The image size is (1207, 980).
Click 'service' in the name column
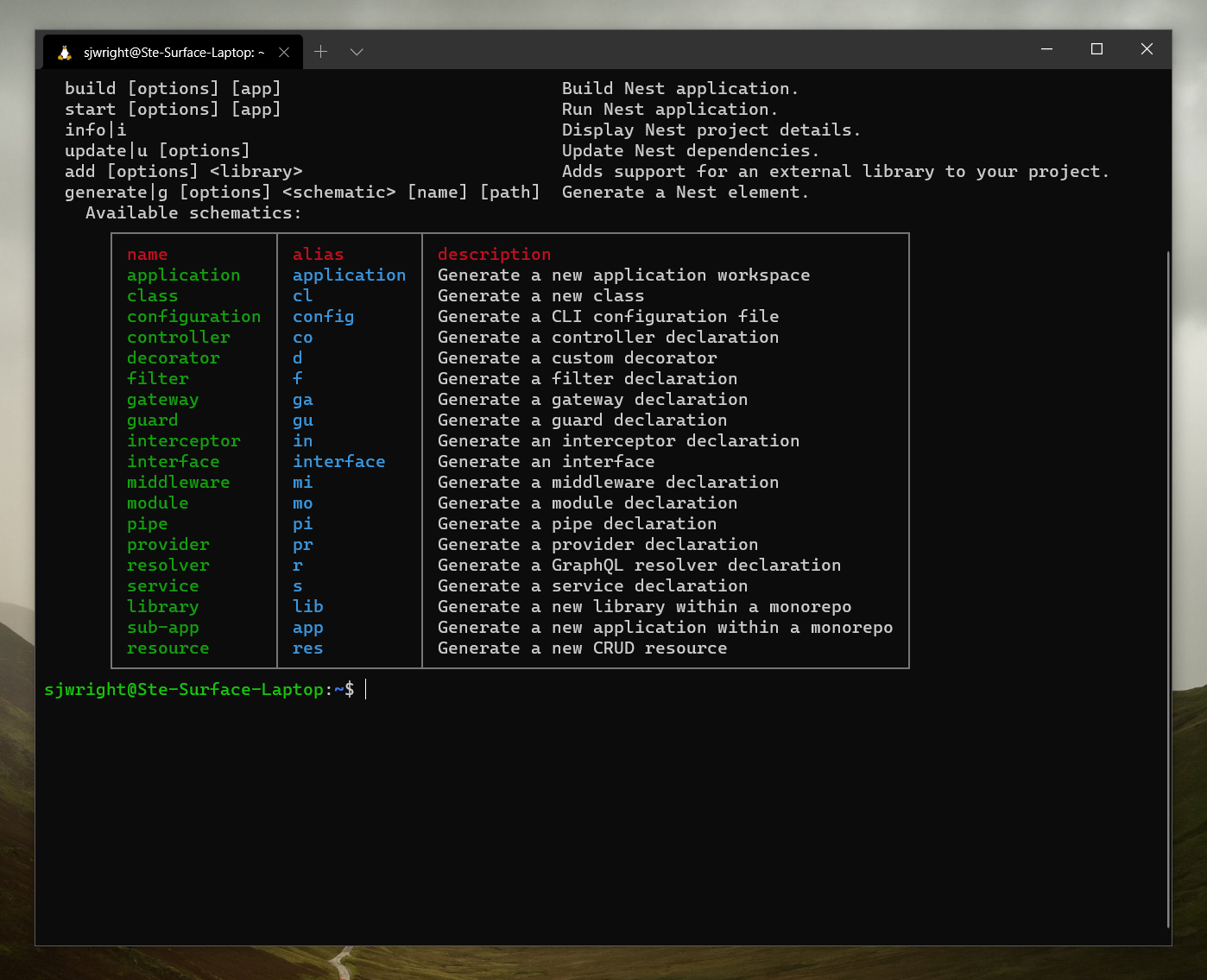click(x=163, y=586)
